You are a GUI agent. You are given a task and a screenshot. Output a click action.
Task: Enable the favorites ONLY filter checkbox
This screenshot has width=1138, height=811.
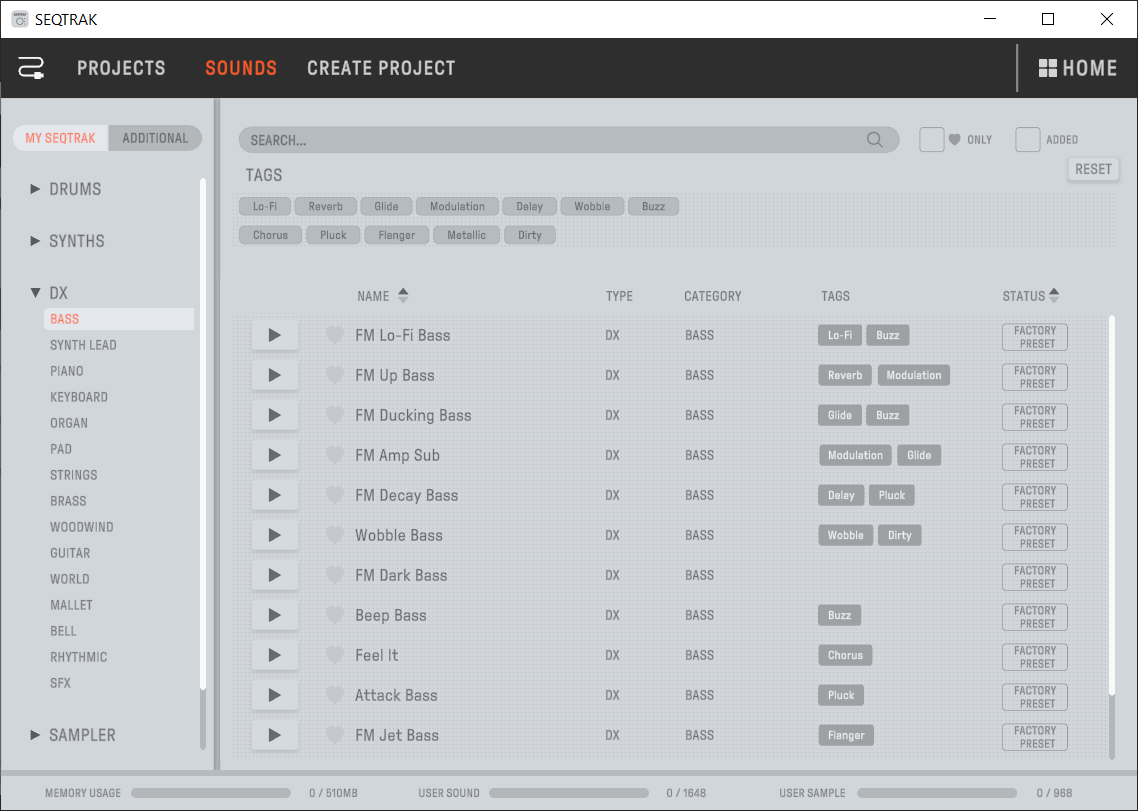click(x=931, y=139)
